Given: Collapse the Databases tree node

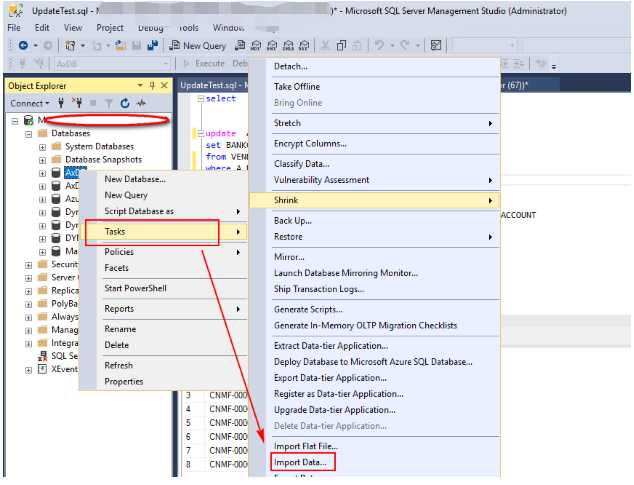Looking at the screenshot, I should click(x=29, y=133).
